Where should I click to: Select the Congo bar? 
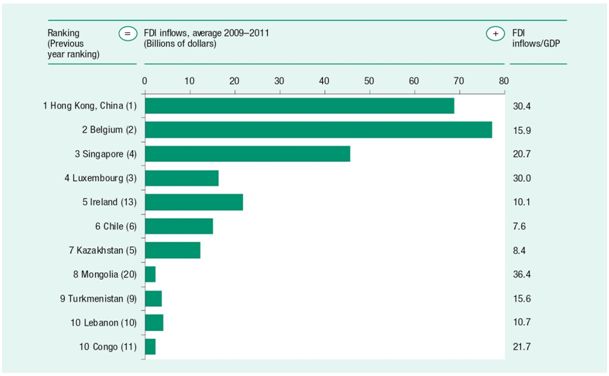click(x=150, y=346)
